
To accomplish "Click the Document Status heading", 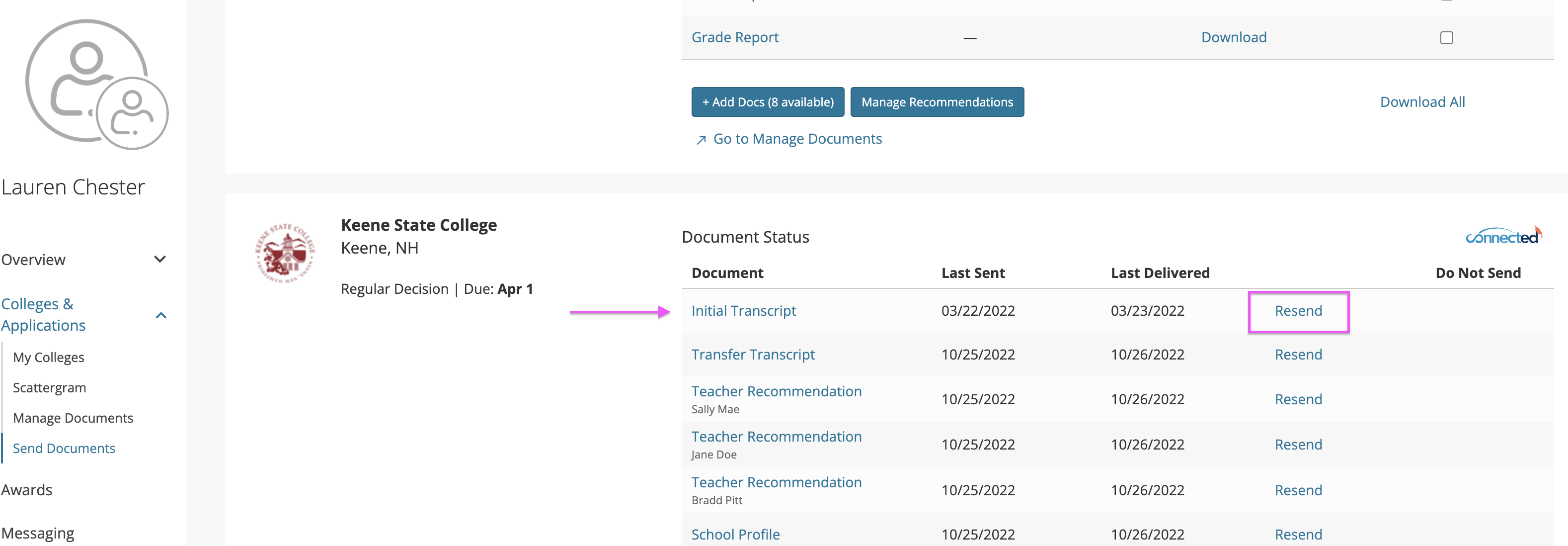I will 745,237.
